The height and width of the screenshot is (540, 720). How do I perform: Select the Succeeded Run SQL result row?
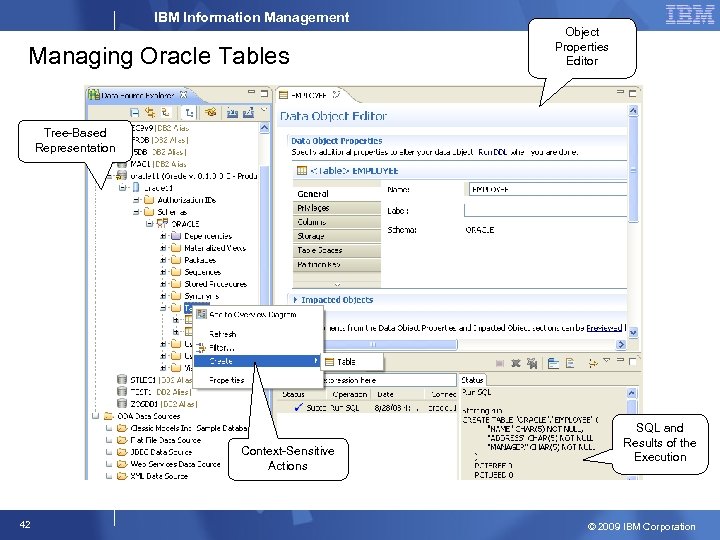coord(367,407)
